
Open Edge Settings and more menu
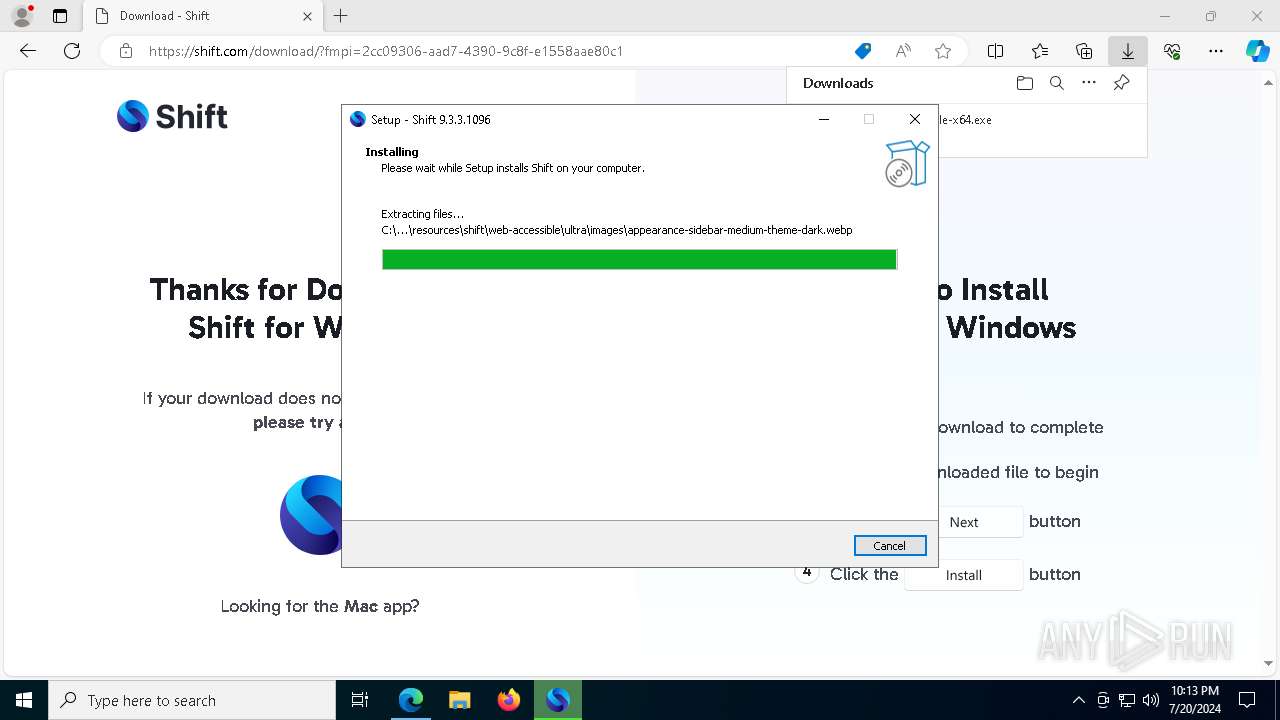coord(1216,51)
